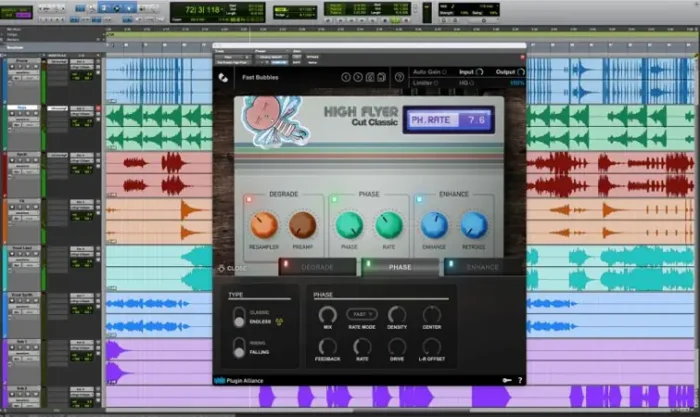Screen dimensions: 700x417
Task: Click the previous preset arrow icon
Action: click(346, 77)
